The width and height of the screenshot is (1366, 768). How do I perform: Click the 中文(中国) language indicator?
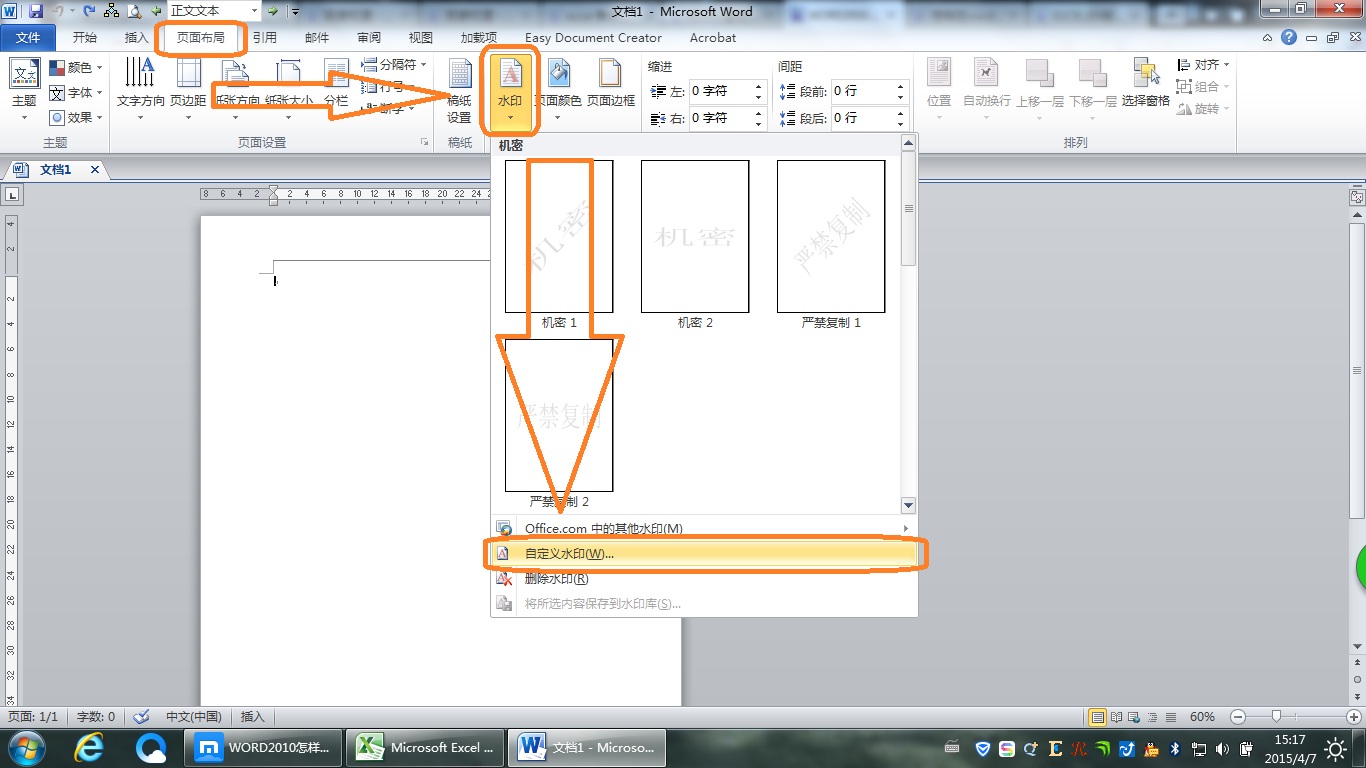(194, 717)
